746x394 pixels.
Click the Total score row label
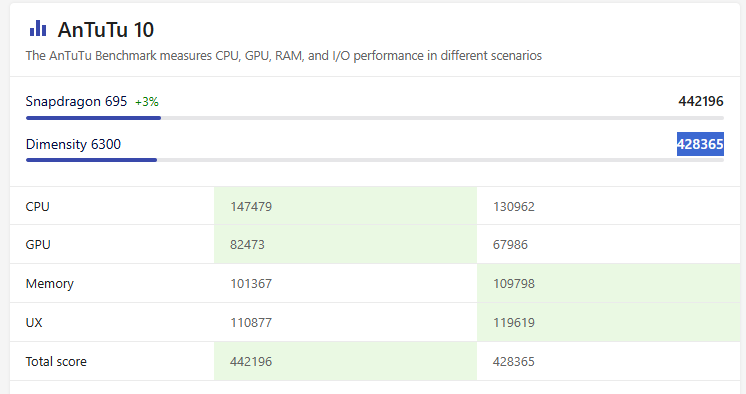coord(56,362)
